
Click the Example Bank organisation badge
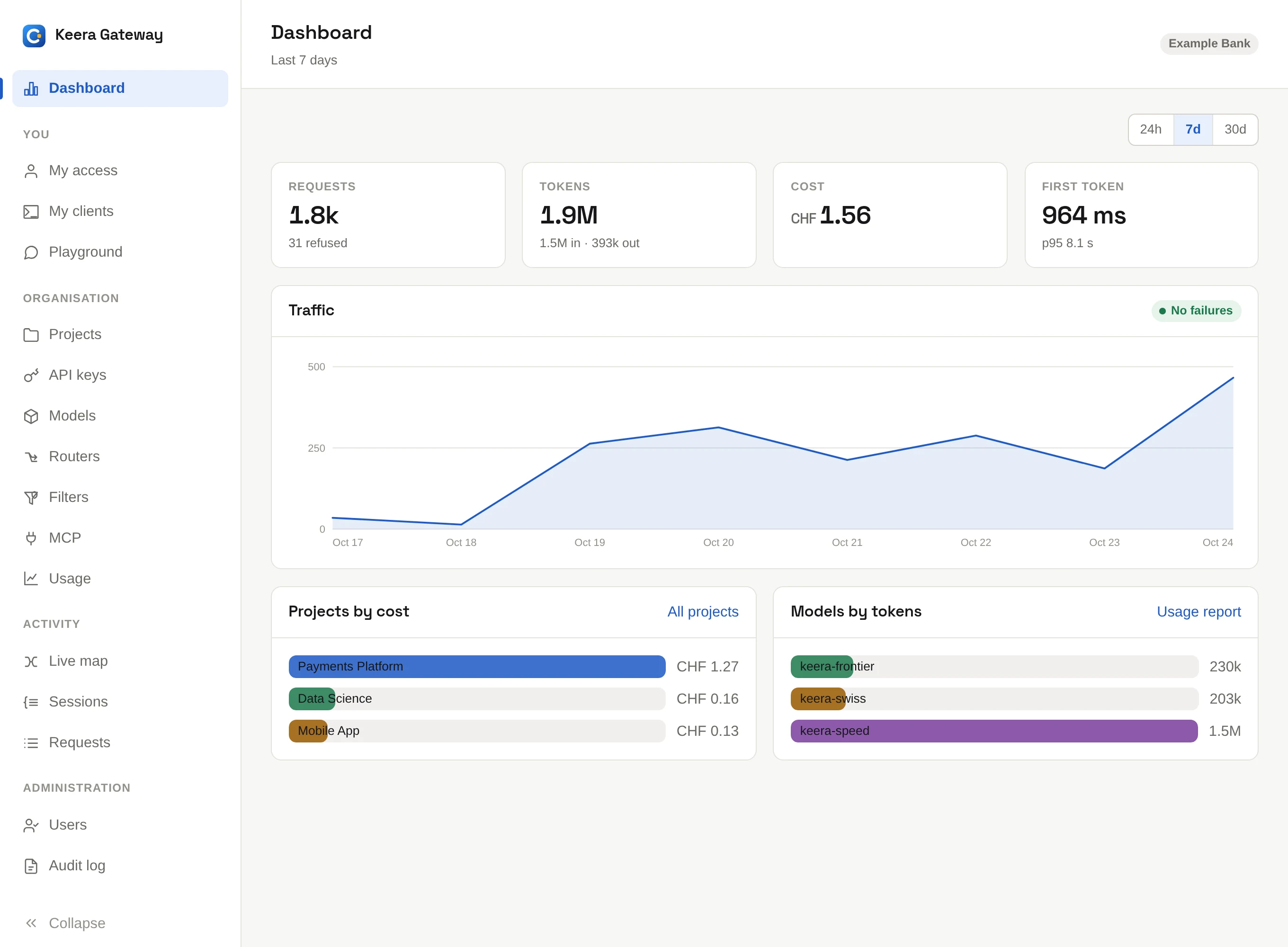click(1209, 44)
